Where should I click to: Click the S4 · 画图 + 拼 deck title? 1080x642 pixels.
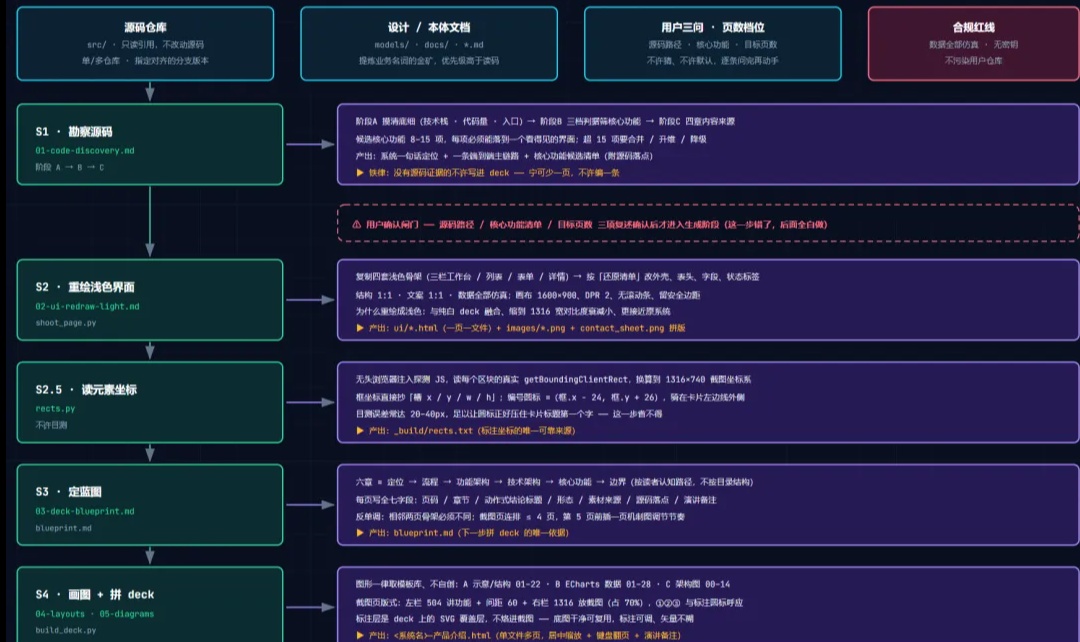94,594
